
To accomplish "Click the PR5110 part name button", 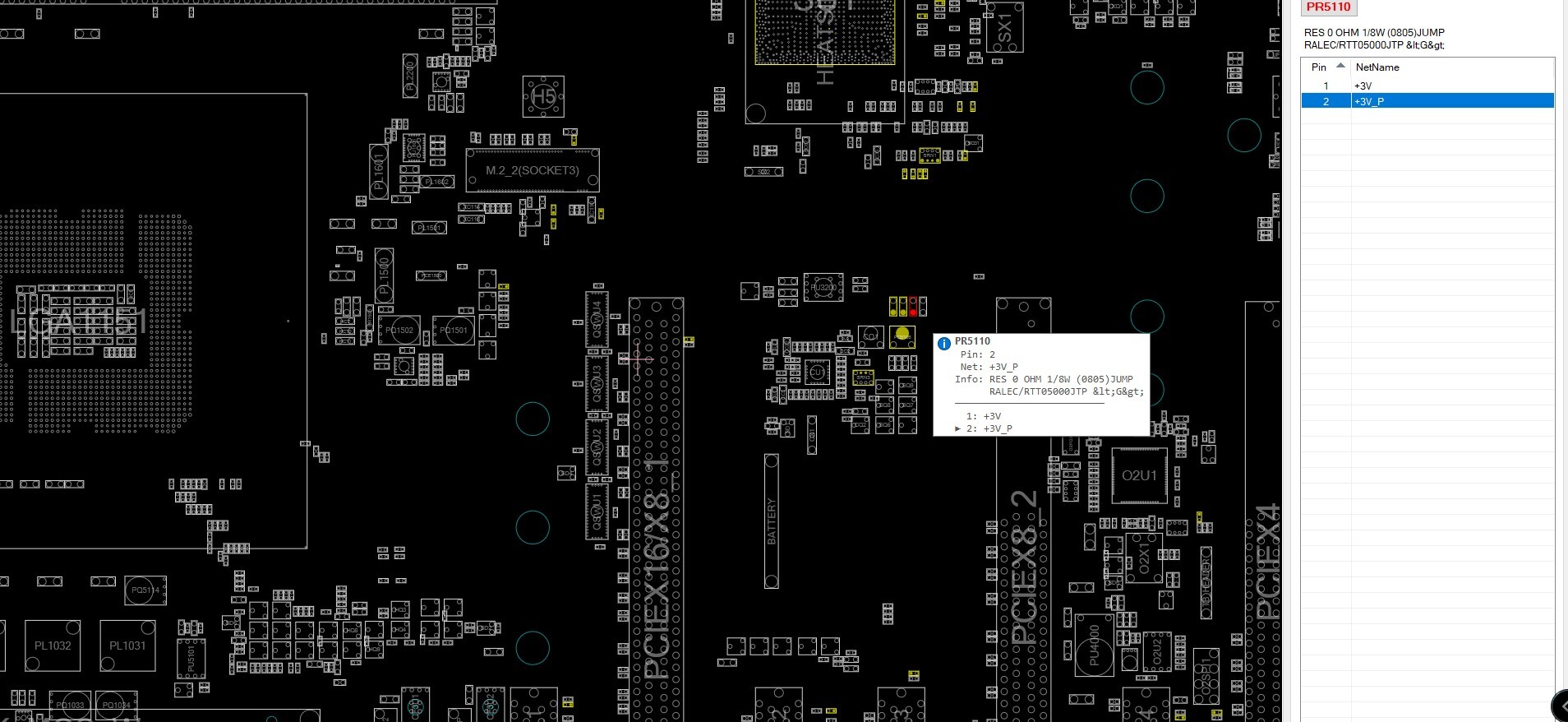I will [x=1328, y=7].
